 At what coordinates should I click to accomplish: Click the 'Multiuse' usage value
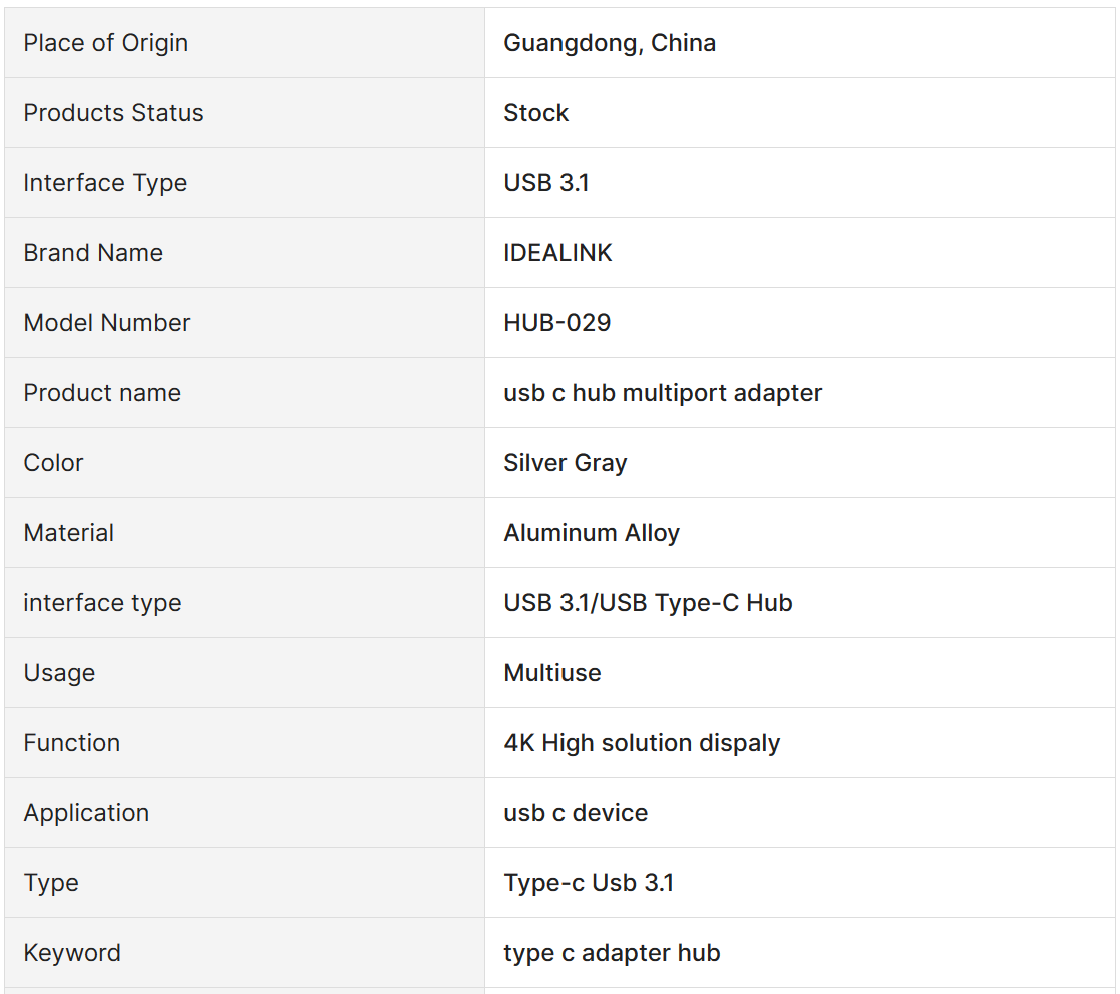pyautogui.click(x=552, y=673)
